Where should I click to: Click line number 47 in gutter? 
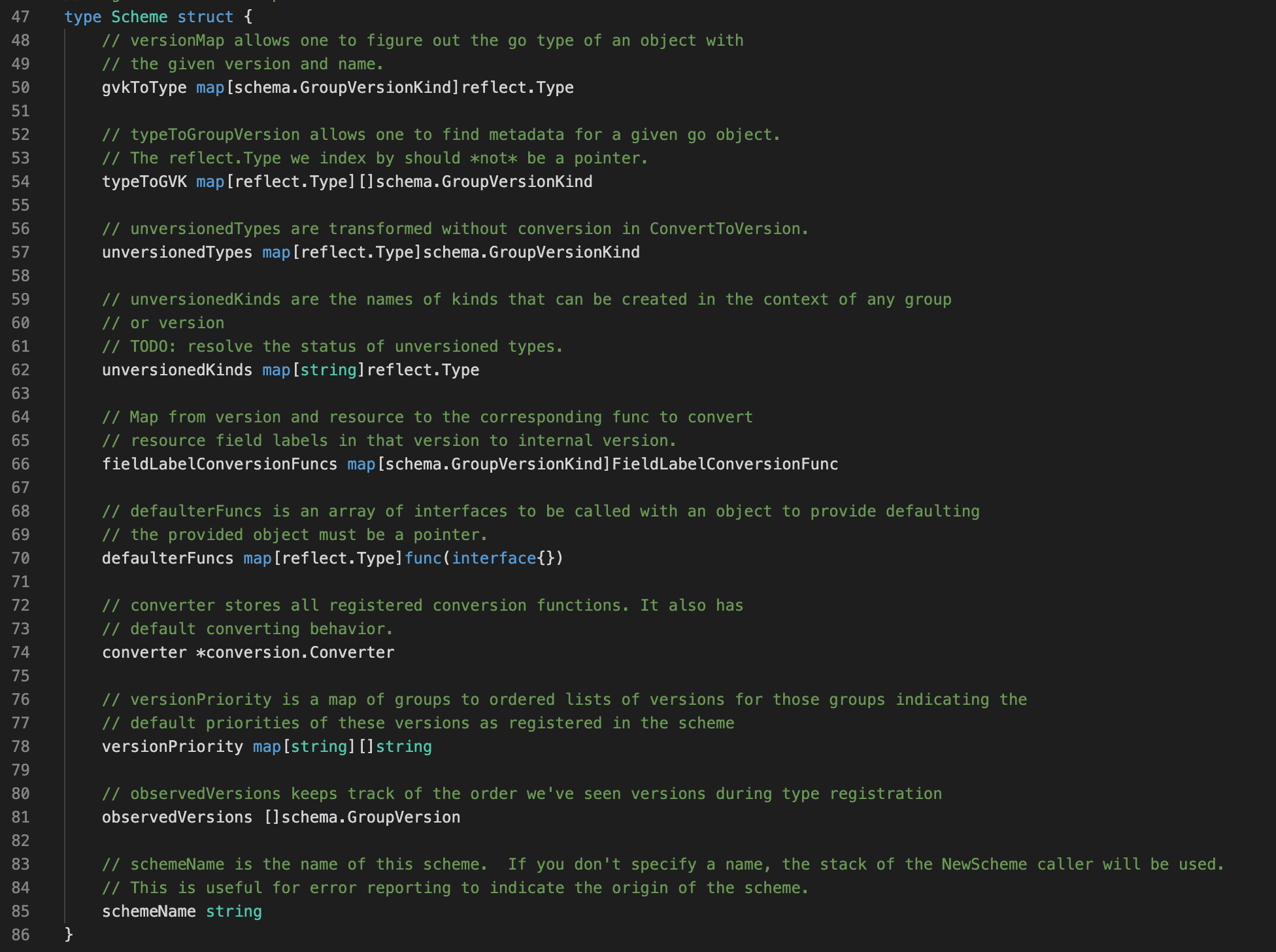coord(20,17)
